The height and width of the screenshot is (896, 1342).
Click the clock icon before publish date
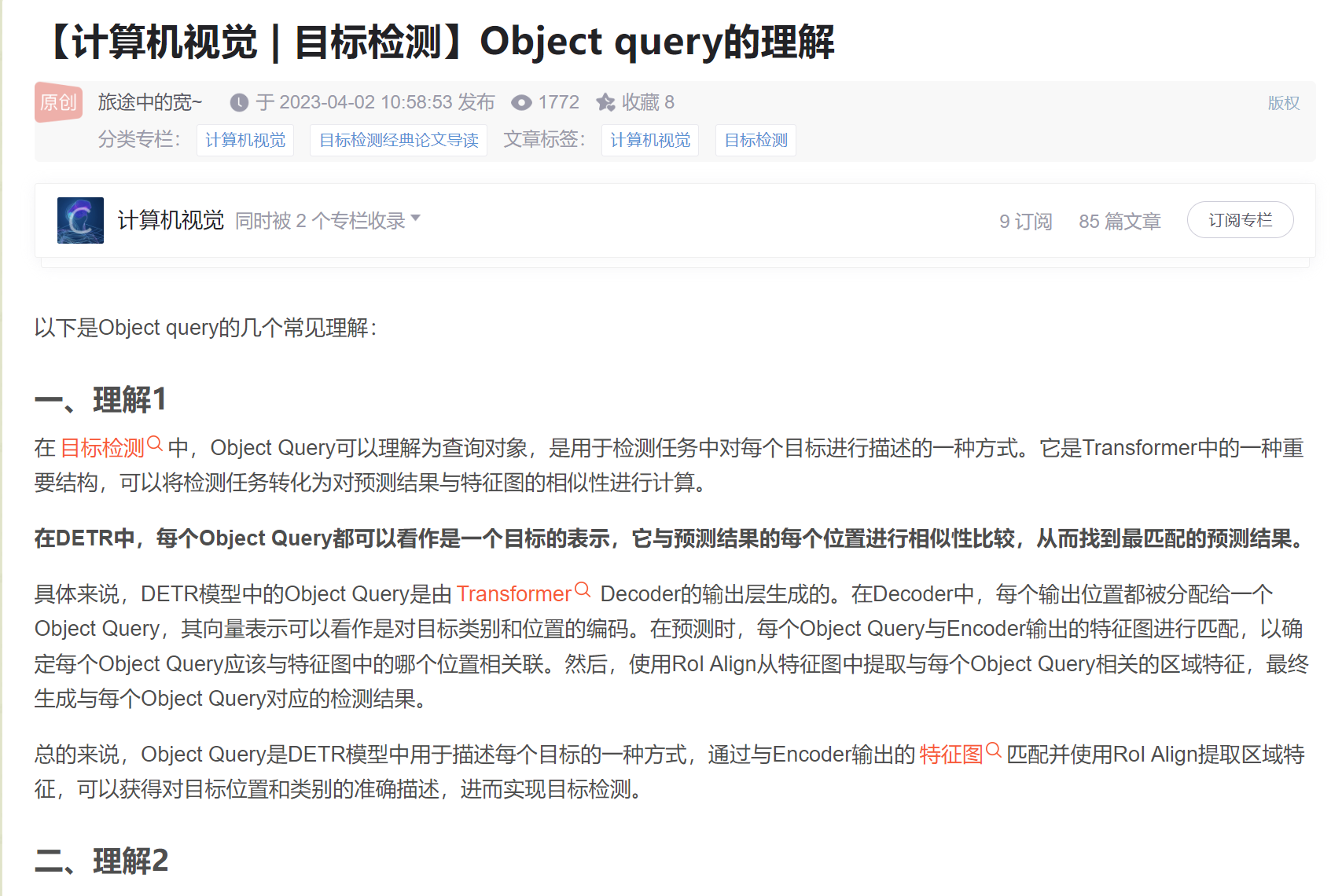pyautogui.click(x=239, y=103)
